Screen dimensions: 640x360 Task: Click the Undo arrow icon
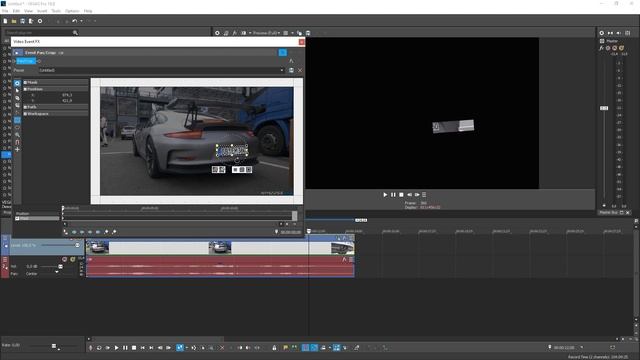[x=74, y=21]
